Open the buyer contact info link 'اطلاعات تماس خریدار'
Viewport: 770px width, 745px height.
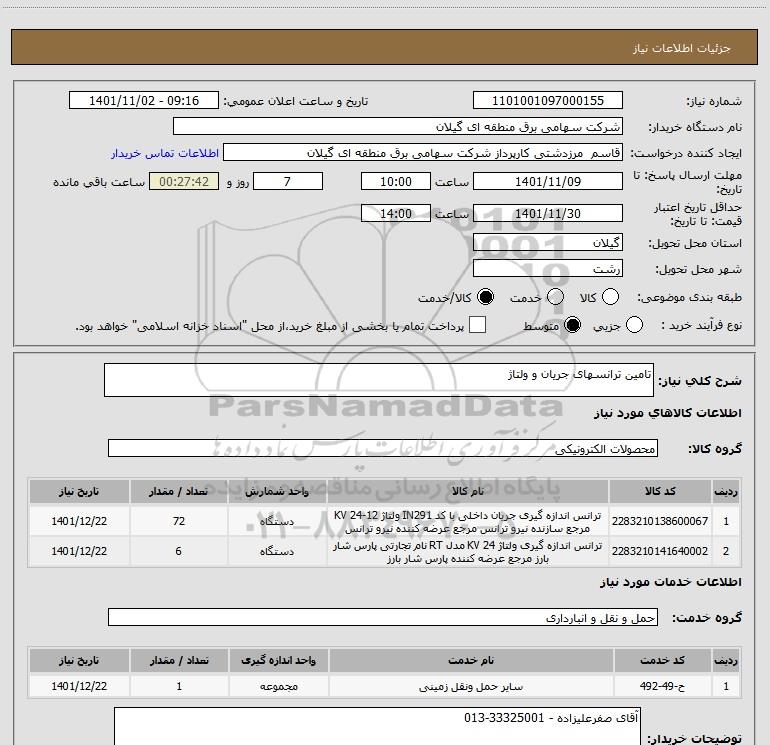pyautogui.click(x=165, y=153)
